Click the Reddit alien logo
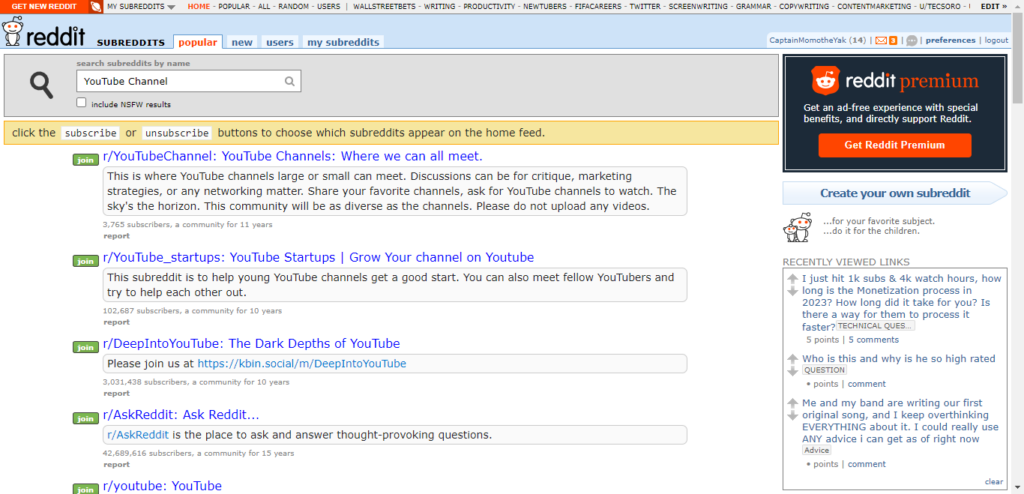The image size is (1024, 494). (12, 31)
